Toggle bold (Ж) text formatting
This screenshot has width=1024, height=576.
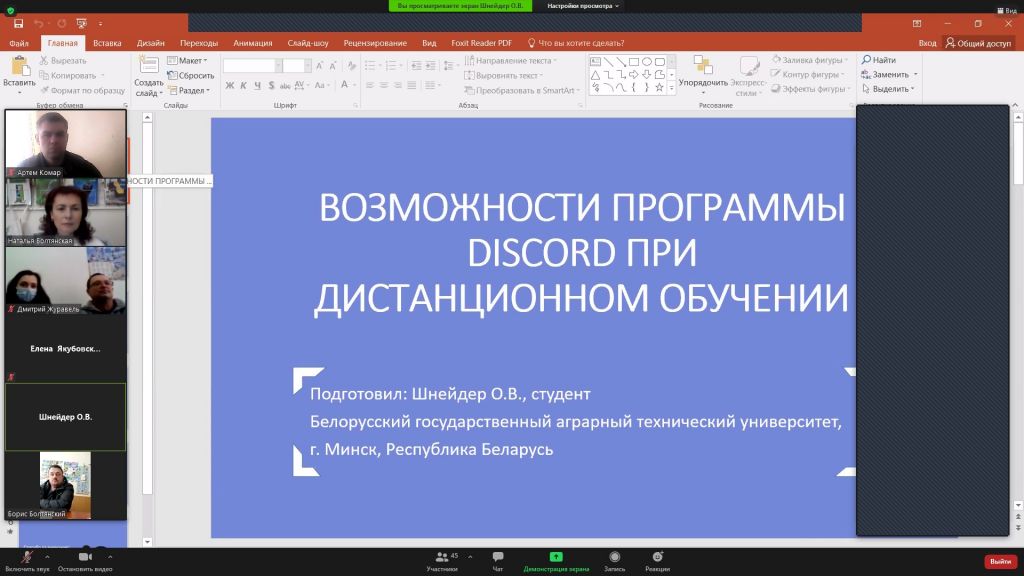coord(229,86)
